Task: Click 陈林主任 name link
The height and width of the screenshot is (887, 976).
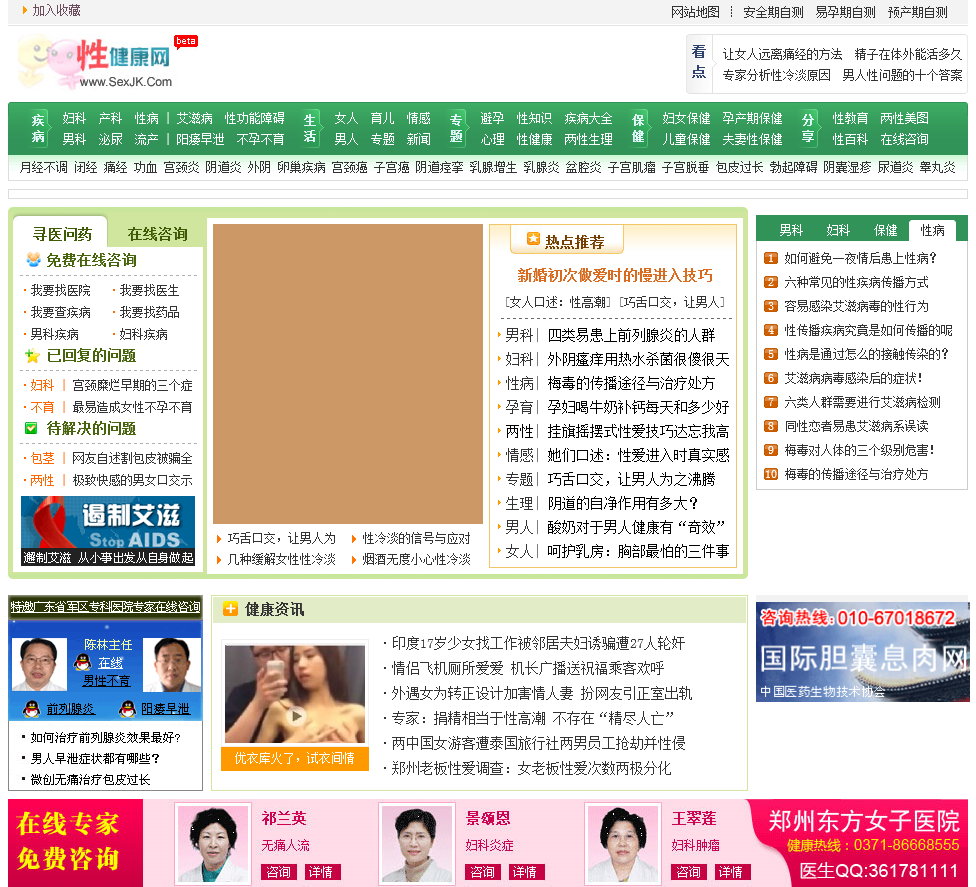Action: 108,645
